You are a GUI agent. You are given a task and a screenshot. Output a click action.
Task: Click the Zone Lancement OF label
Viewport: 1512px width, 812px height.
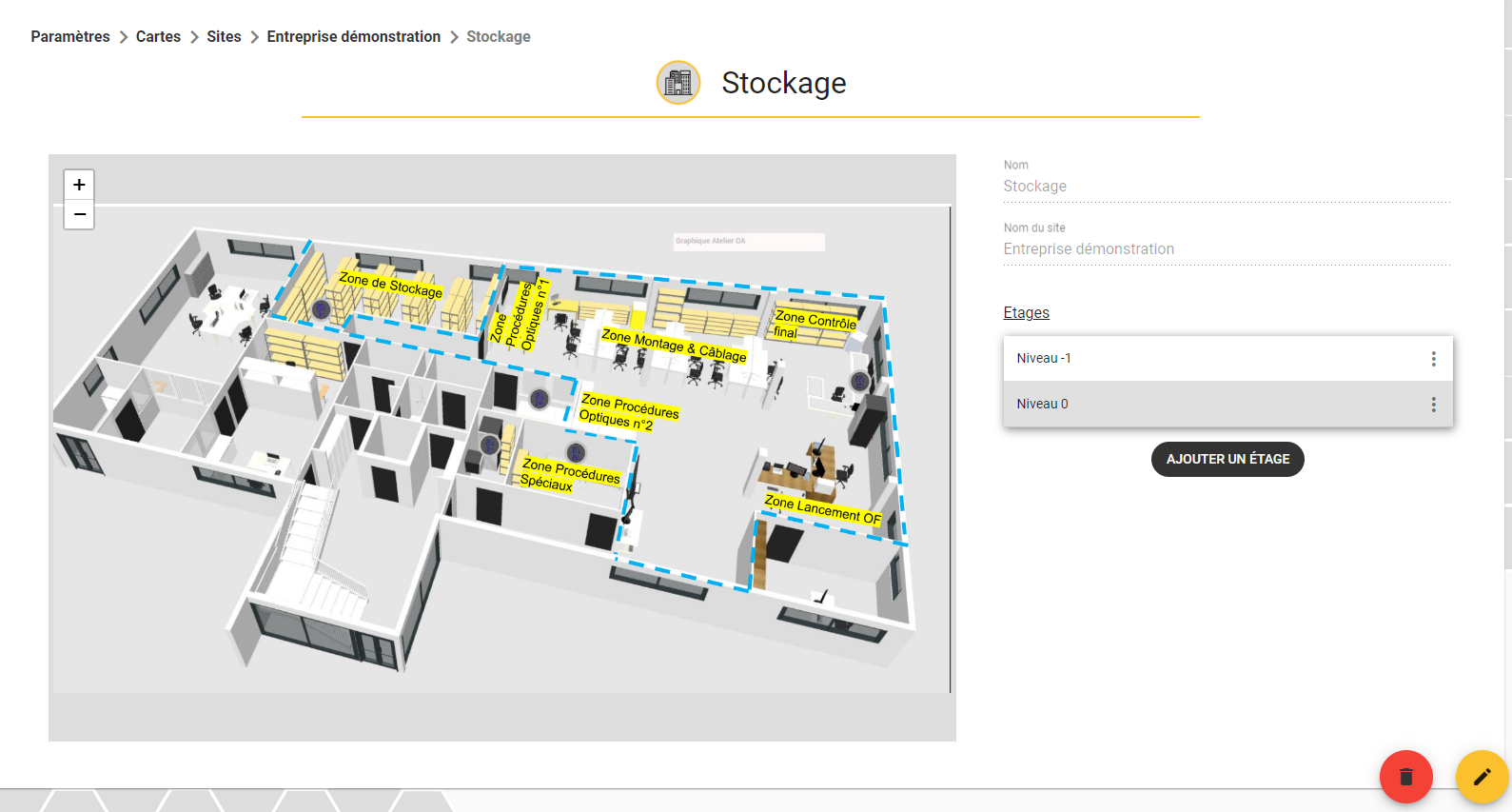click(x=823, y=508)
